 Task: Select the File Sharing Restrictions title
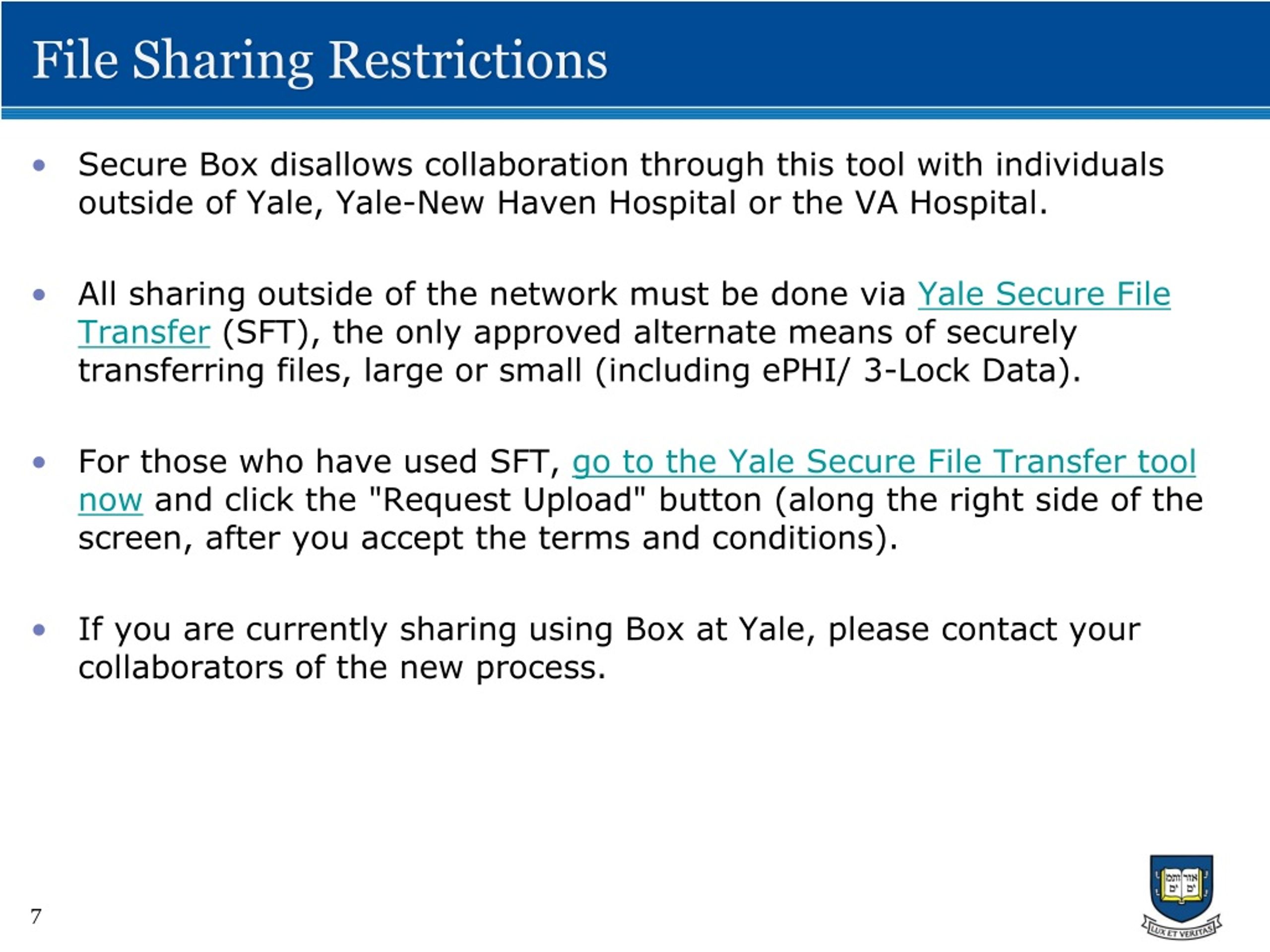pos(319,61)
